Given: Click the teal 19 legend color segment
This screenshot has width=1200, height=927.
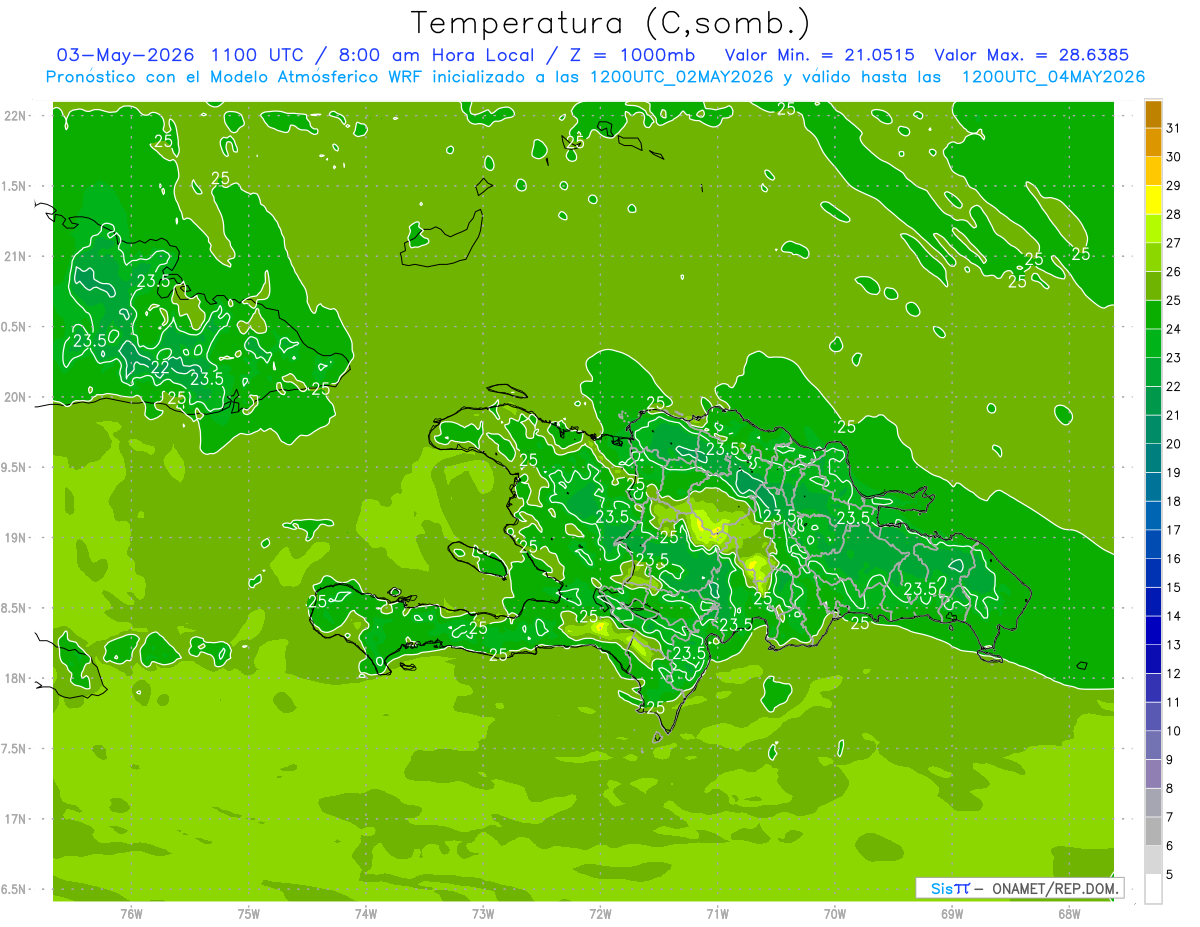Looking at the screenshot, I should 1153,459.
